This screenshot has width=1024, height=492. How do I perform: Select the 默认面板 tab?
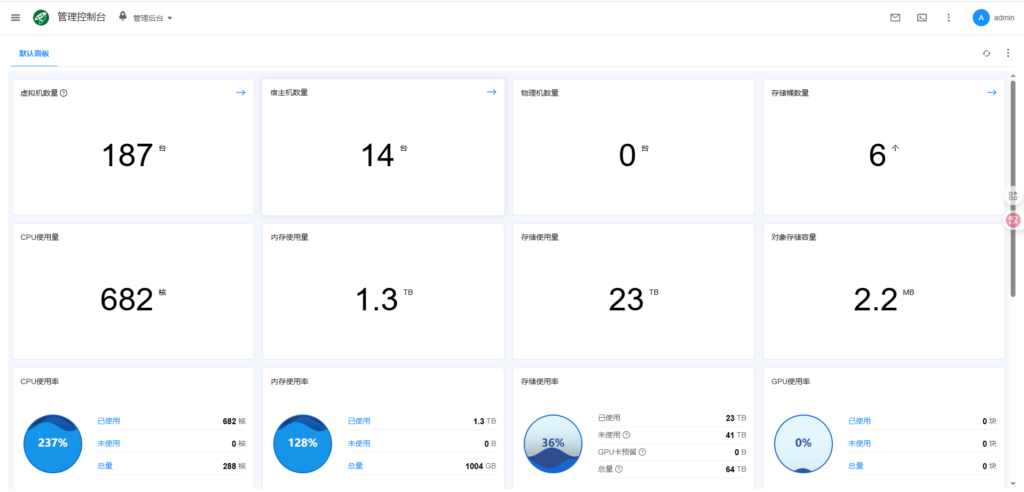pos(34,53)
